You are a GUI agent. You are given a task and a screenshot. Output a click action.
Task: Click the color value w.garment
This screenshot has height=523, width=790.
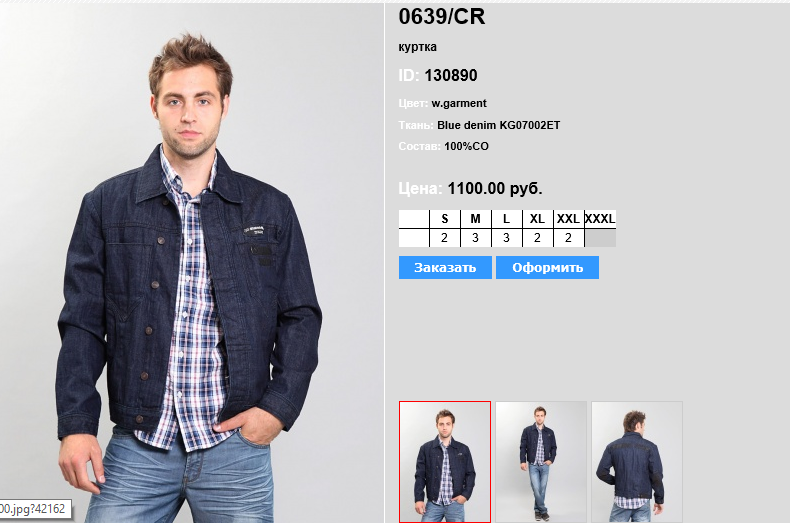coord(459,103)
